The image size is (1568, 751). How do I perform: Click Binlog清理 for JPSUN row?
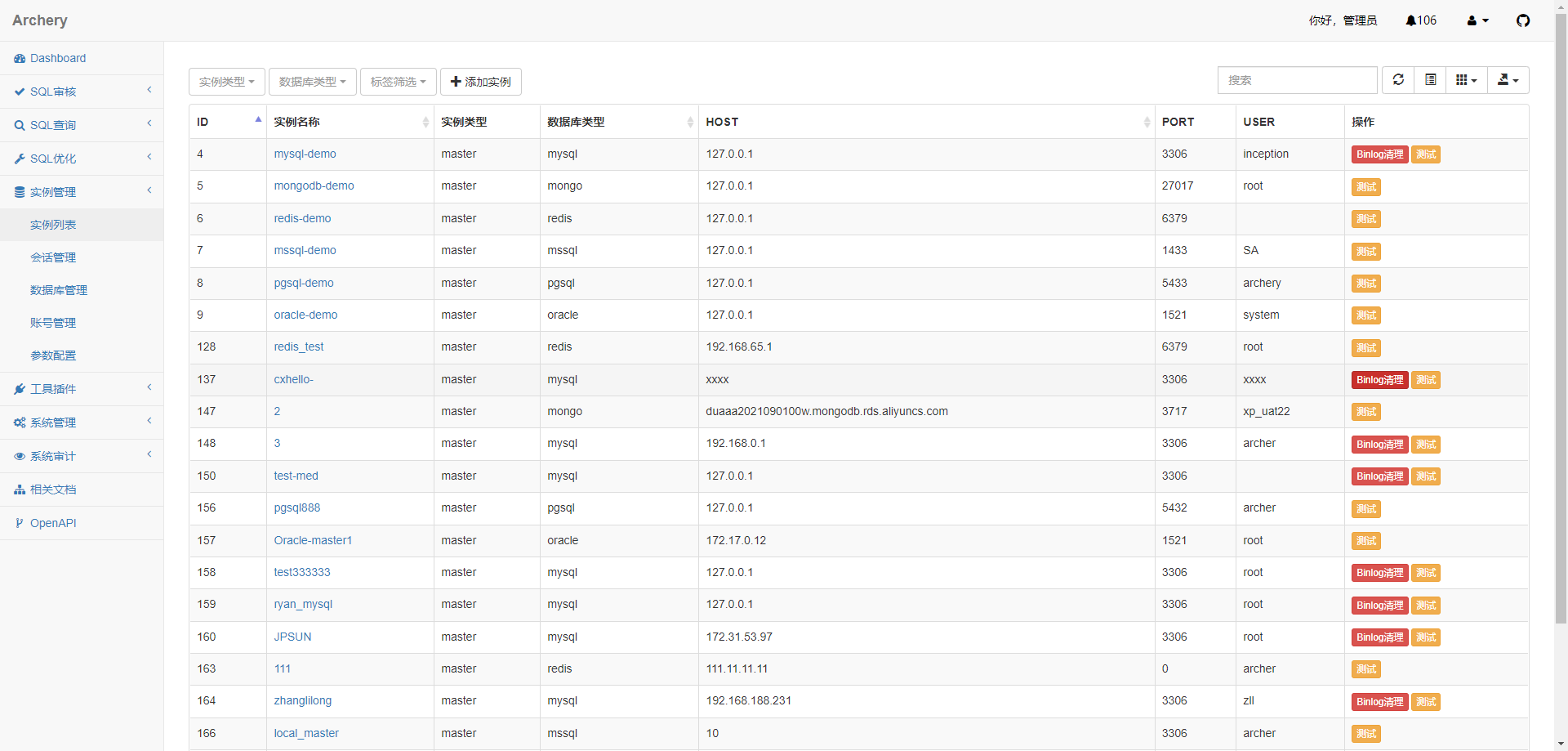tap(1380, 637)
